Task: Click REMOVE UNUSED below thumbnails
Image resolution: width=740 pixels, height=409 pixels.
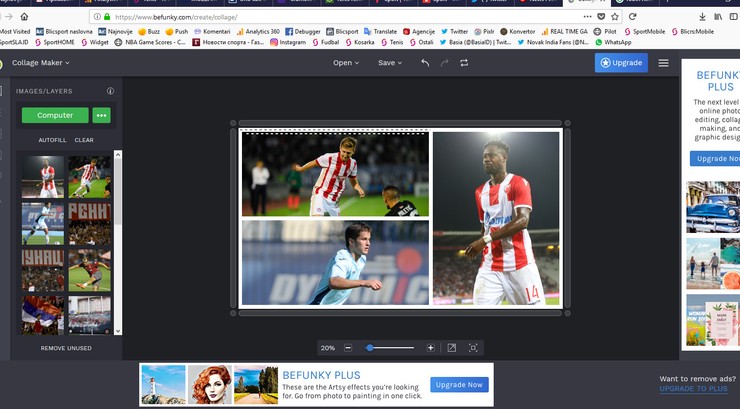Action: (x=66, y=348)
